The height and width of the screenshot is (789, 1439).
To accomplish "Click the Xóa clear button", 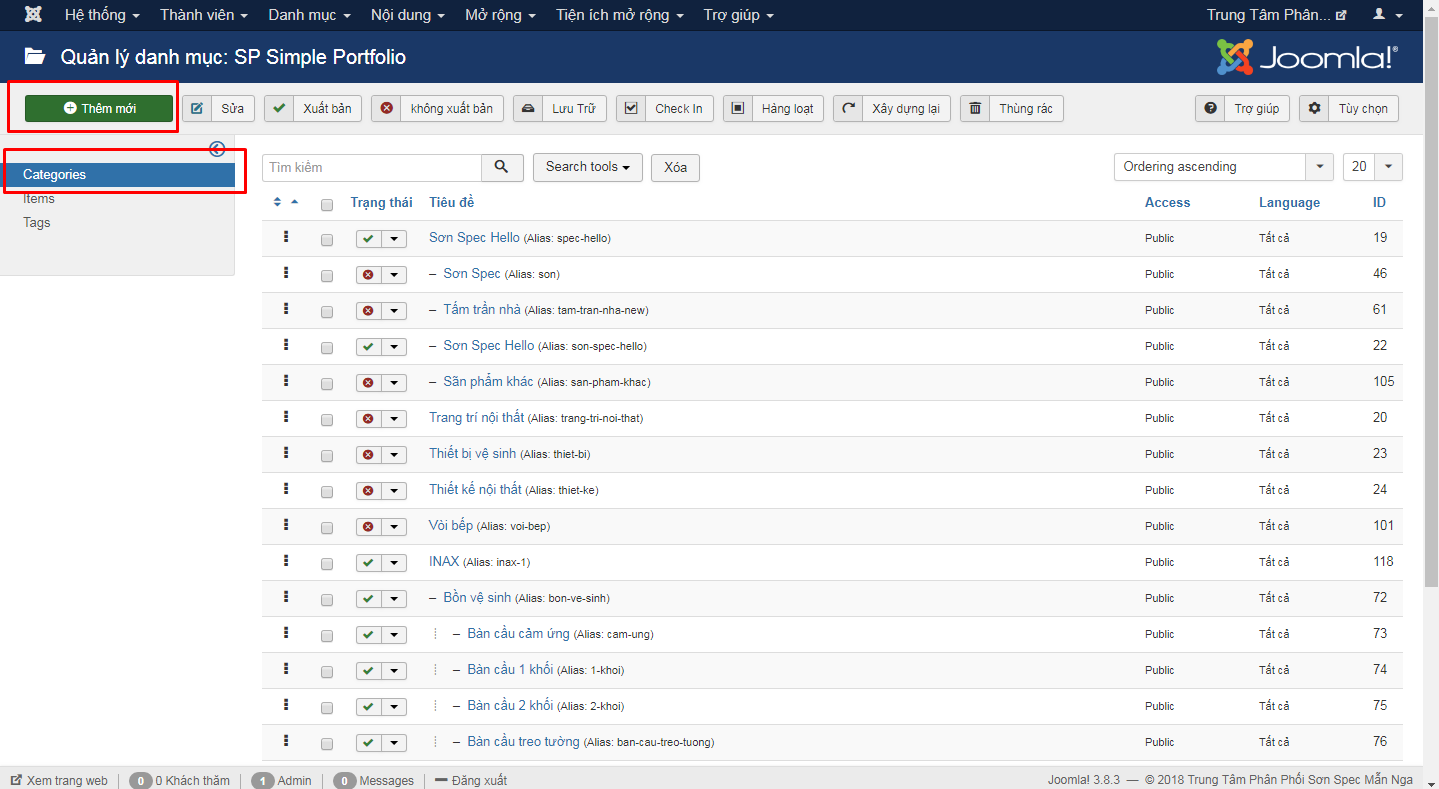I will [675, 167].
